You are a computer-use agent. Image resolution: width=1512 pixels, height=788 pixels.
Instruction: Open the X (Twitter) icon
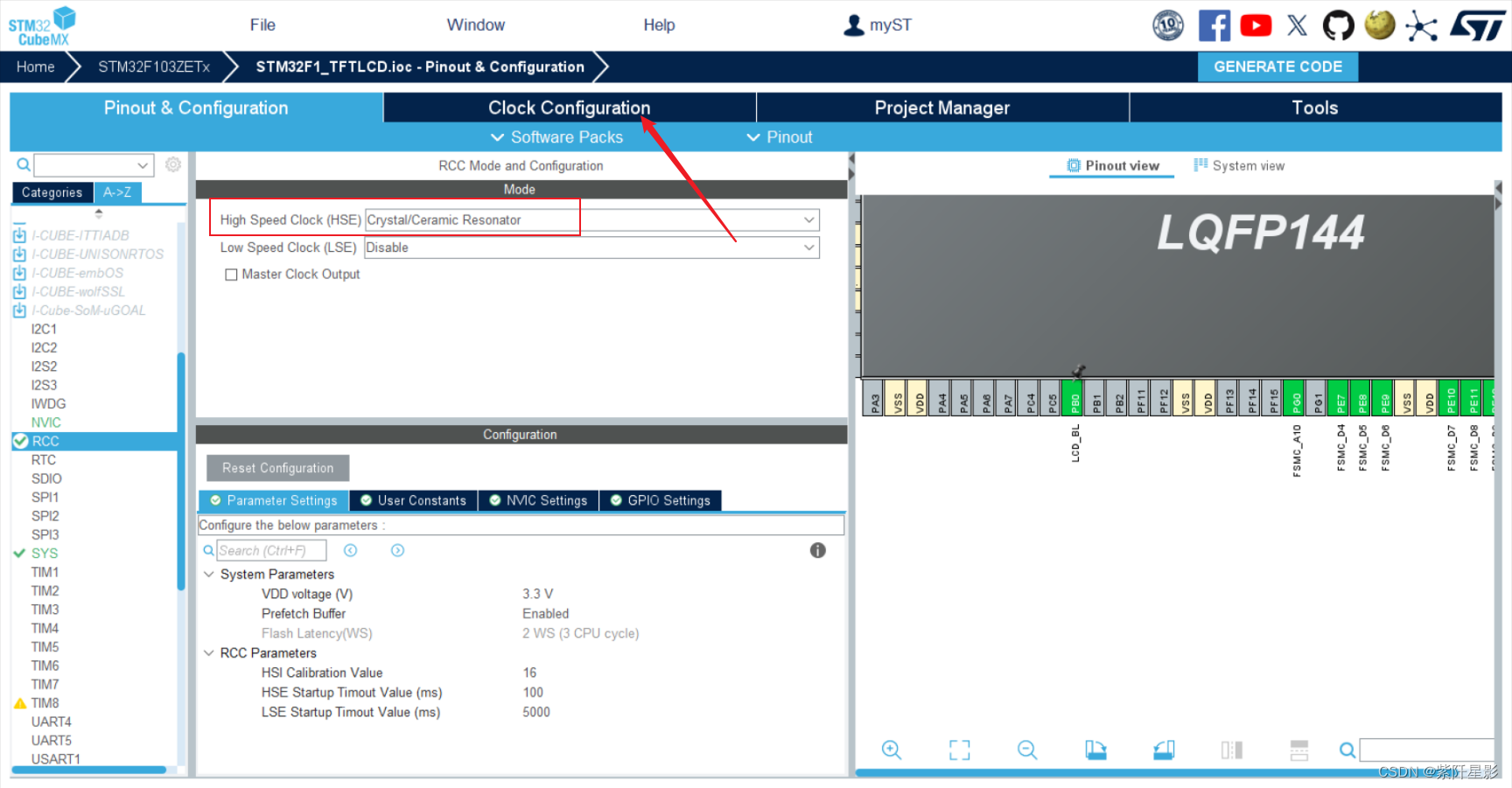(x=1298, y=25)
